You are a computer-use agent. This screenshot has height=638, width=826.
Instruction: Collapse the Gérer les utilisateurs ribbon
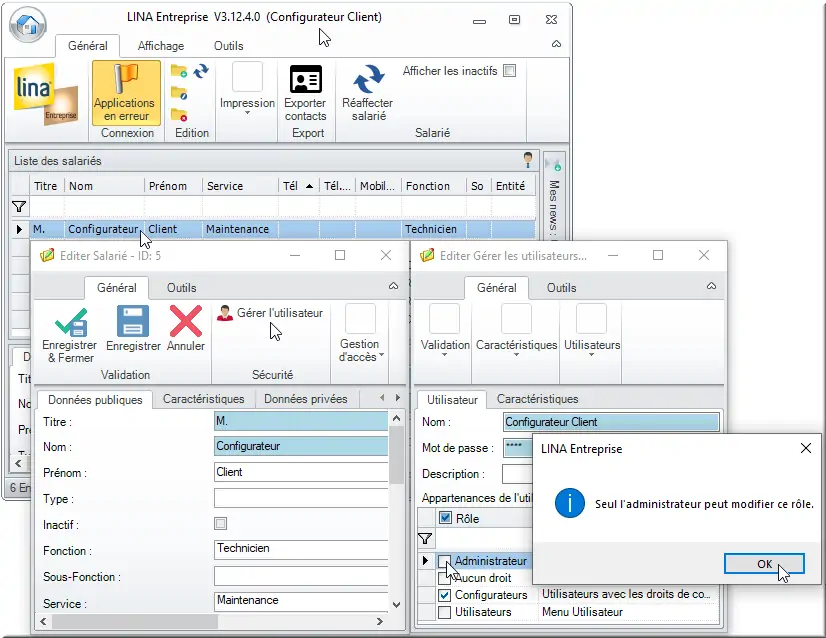tap(711, 286)
